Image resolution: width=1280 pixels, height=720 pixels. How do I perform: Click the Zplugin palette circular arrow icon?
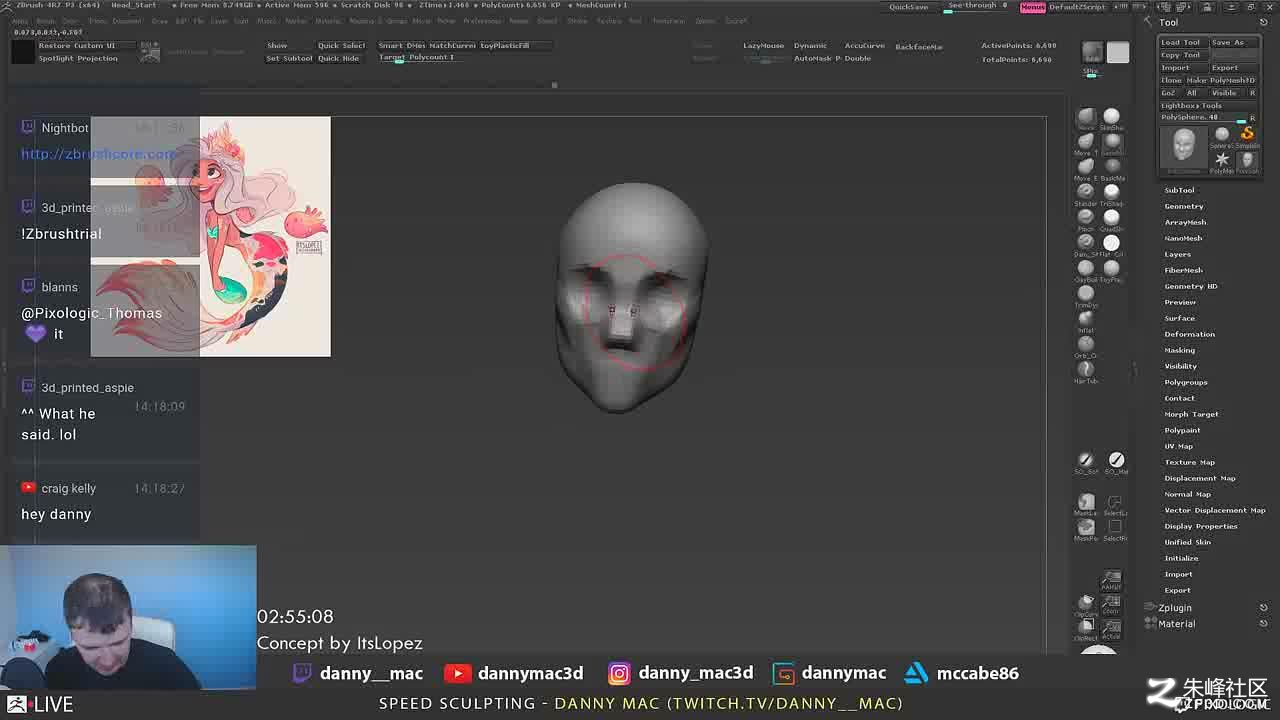(x=1264, y=608)
